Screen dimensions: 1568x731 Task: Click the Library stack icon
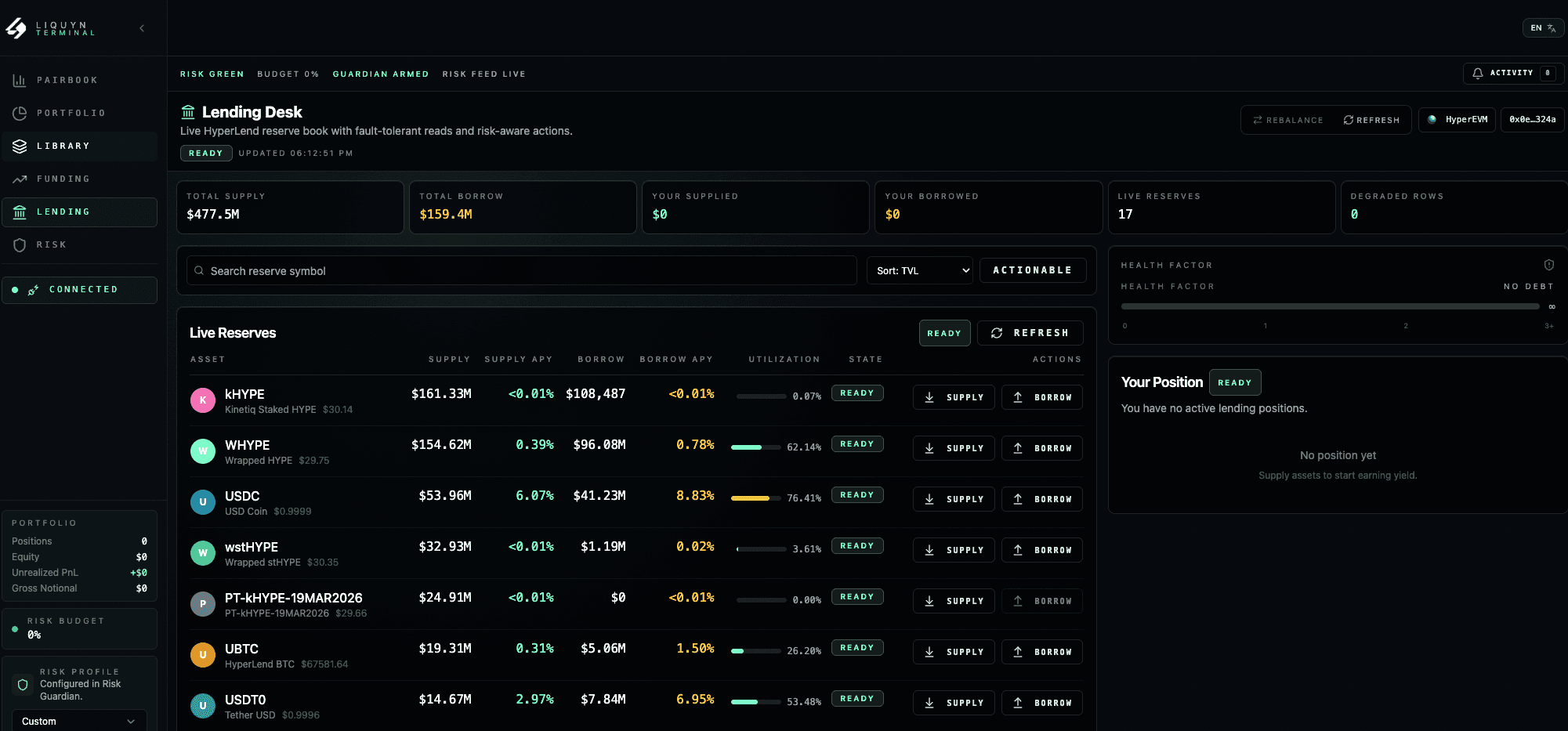[20, 146]
